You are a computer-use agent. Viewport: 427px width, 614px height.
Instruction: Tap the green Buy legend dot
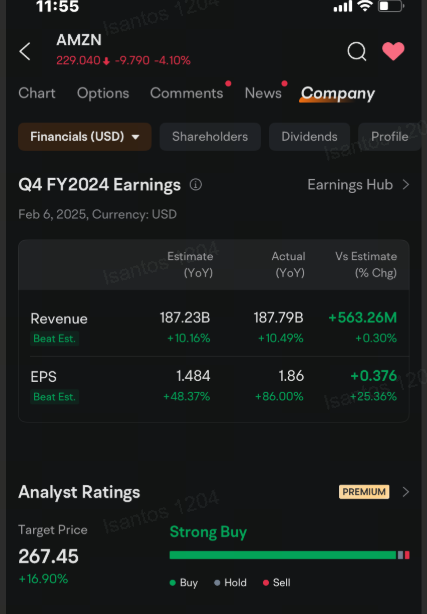[x=172, y=583]
